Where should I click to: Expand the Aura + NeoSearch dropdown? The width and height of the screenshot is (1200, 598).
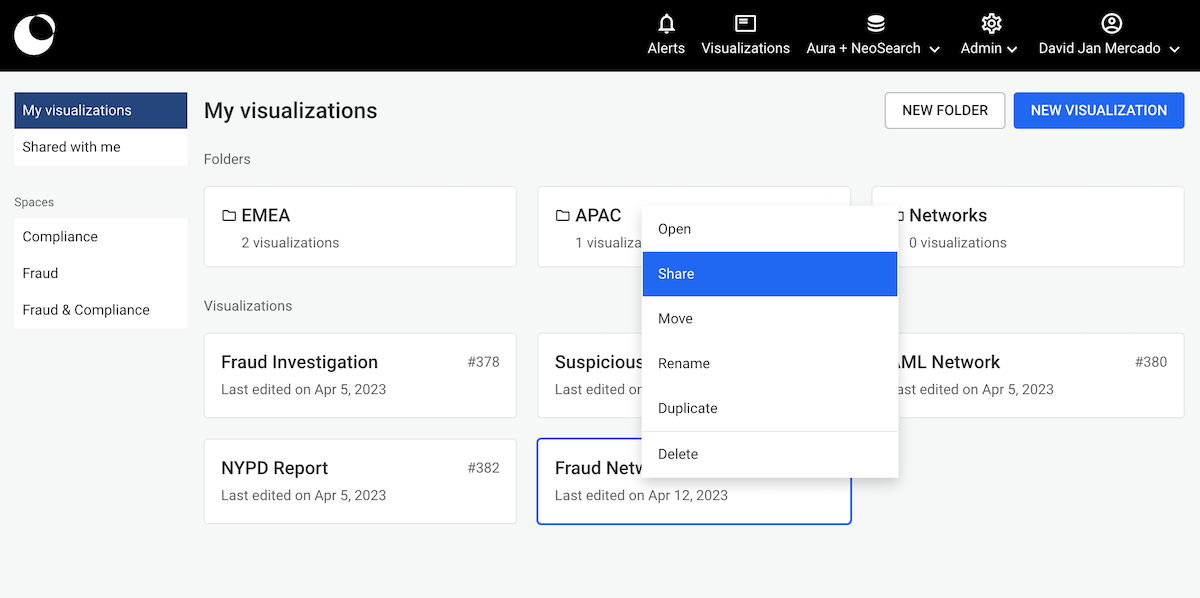[x=934, y=49]
